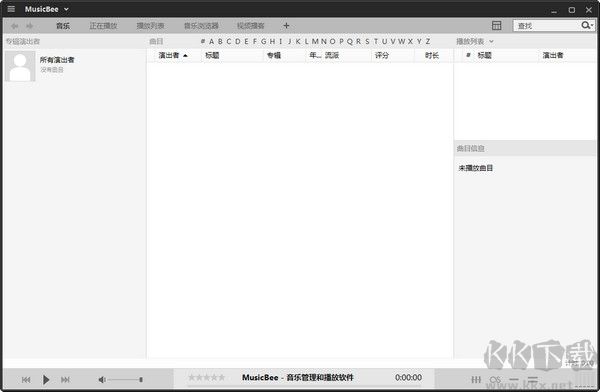Sort by 演出者 column header

[x=169, y=56]
